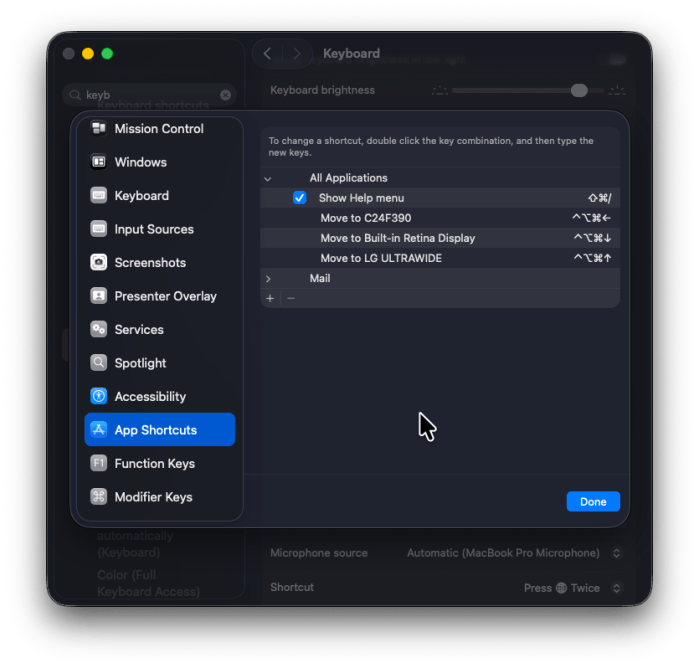Click the Input Sources icon
The image size is (699, 668).
(99, 229)
